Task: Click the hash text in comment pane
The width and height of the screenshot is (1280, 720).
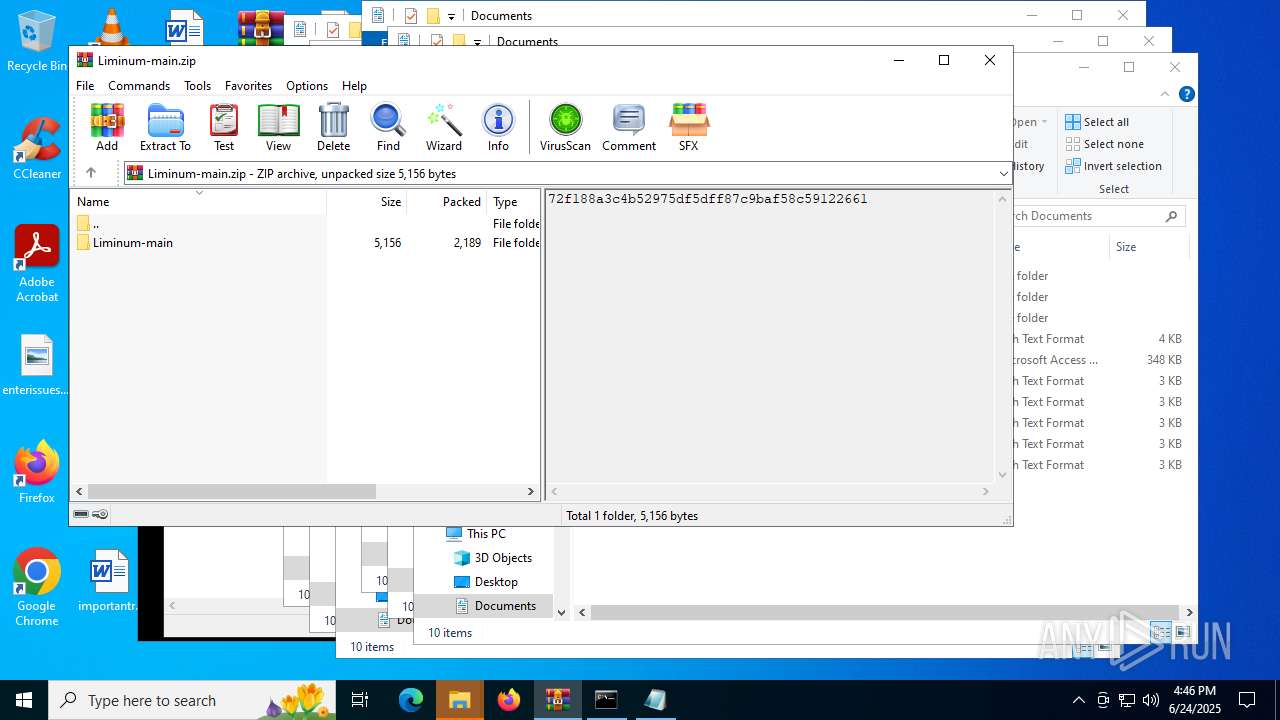Action: (707, 199)
